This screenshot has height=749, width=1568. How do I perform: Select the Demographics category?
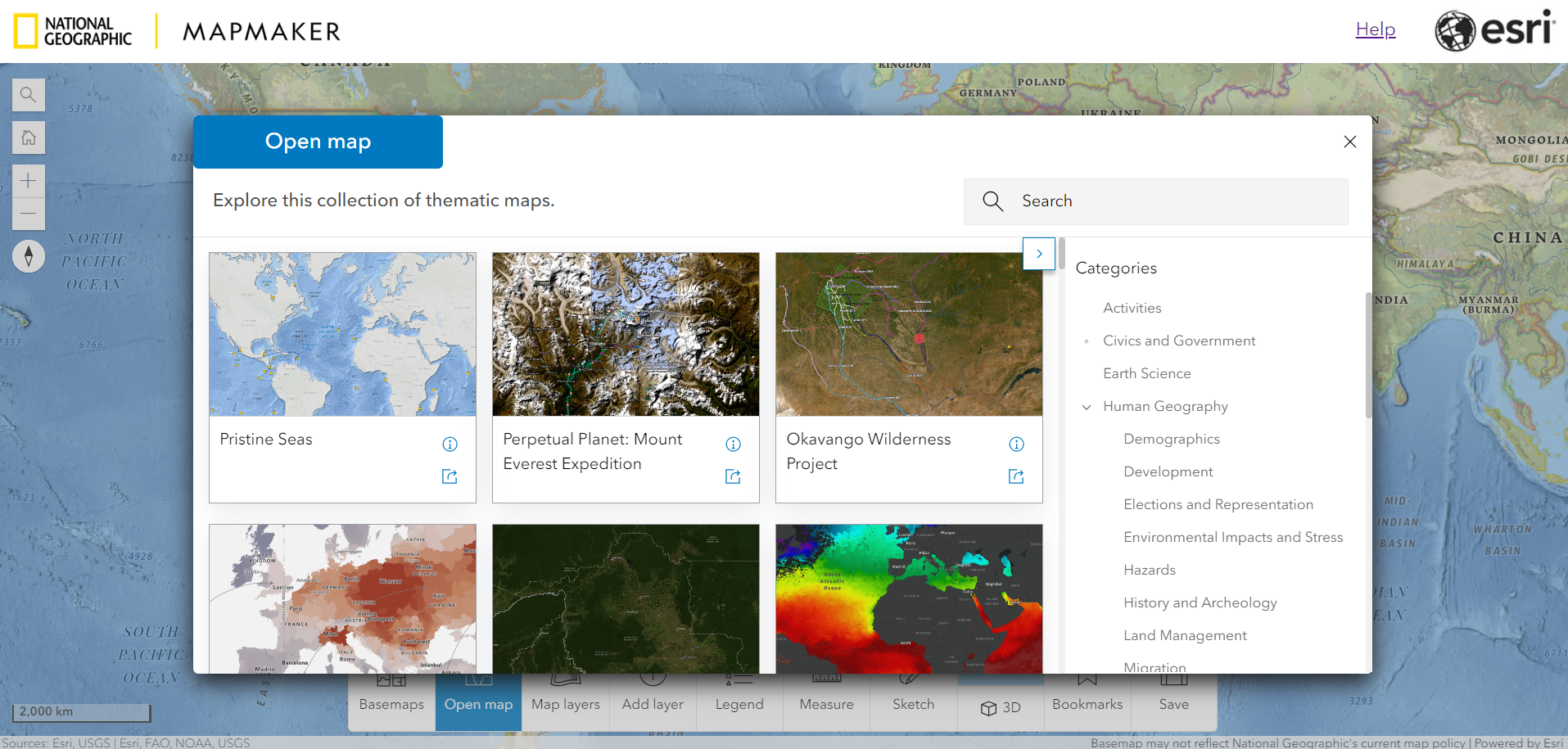[x=1171, y=439]
